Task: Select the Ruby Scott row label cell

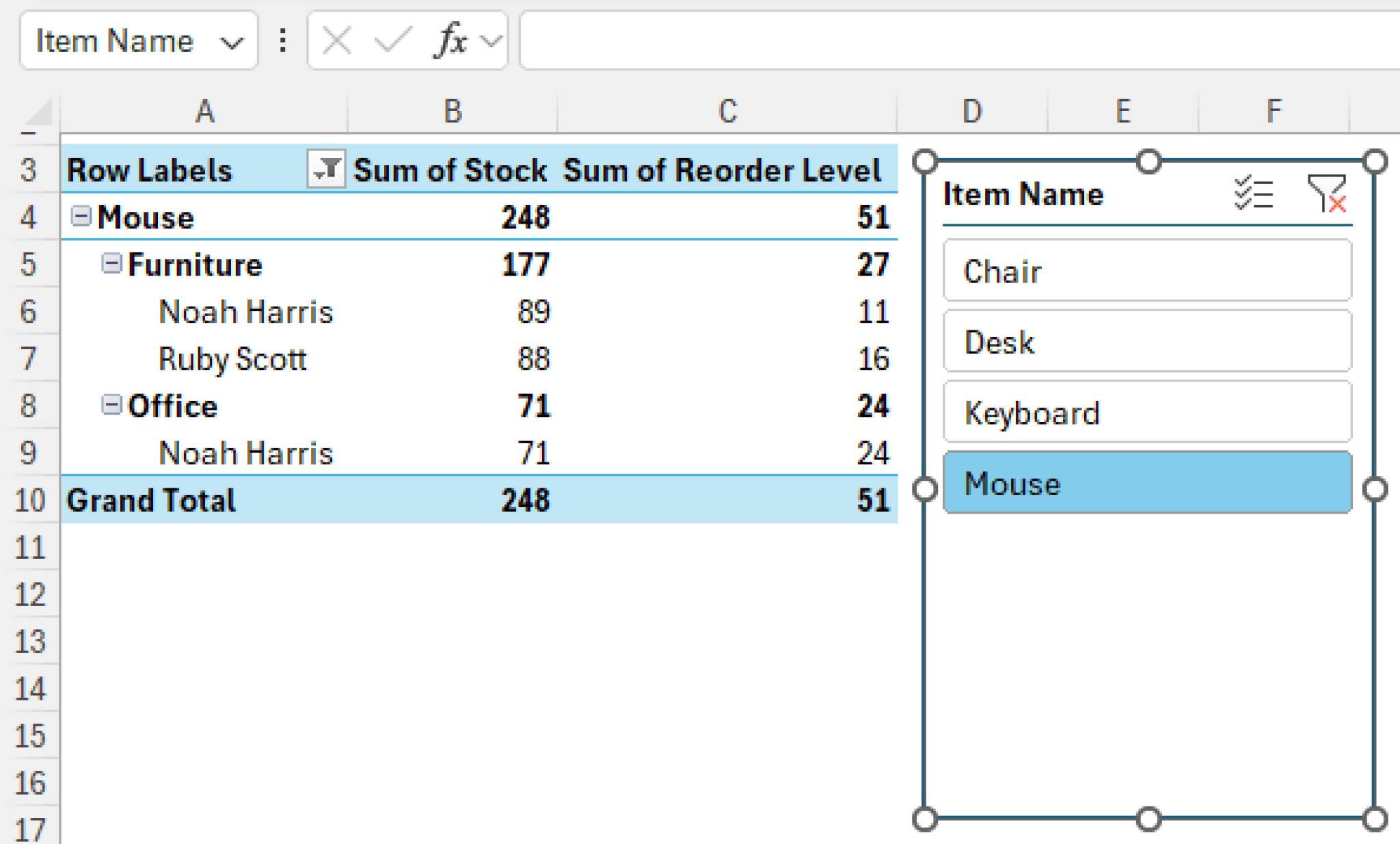Action: pyautogui.click(x=232, y=358)
